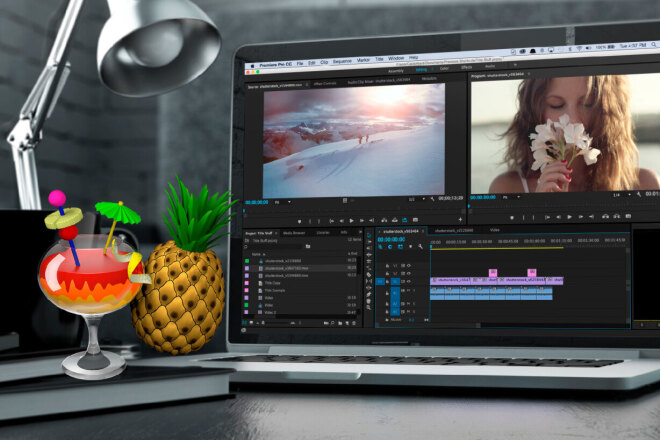Sort Project list by Name column

tap(258, 254)
